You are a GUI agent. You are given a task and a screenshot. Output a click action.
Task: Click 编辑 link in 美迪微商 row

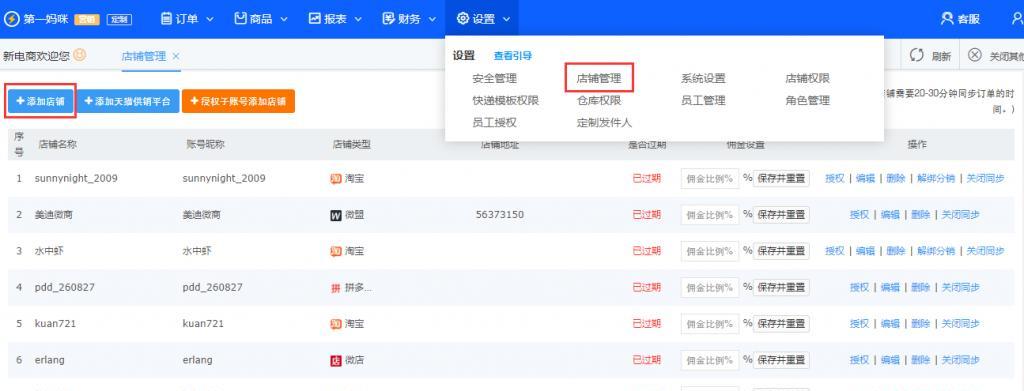tap(890, 215)
